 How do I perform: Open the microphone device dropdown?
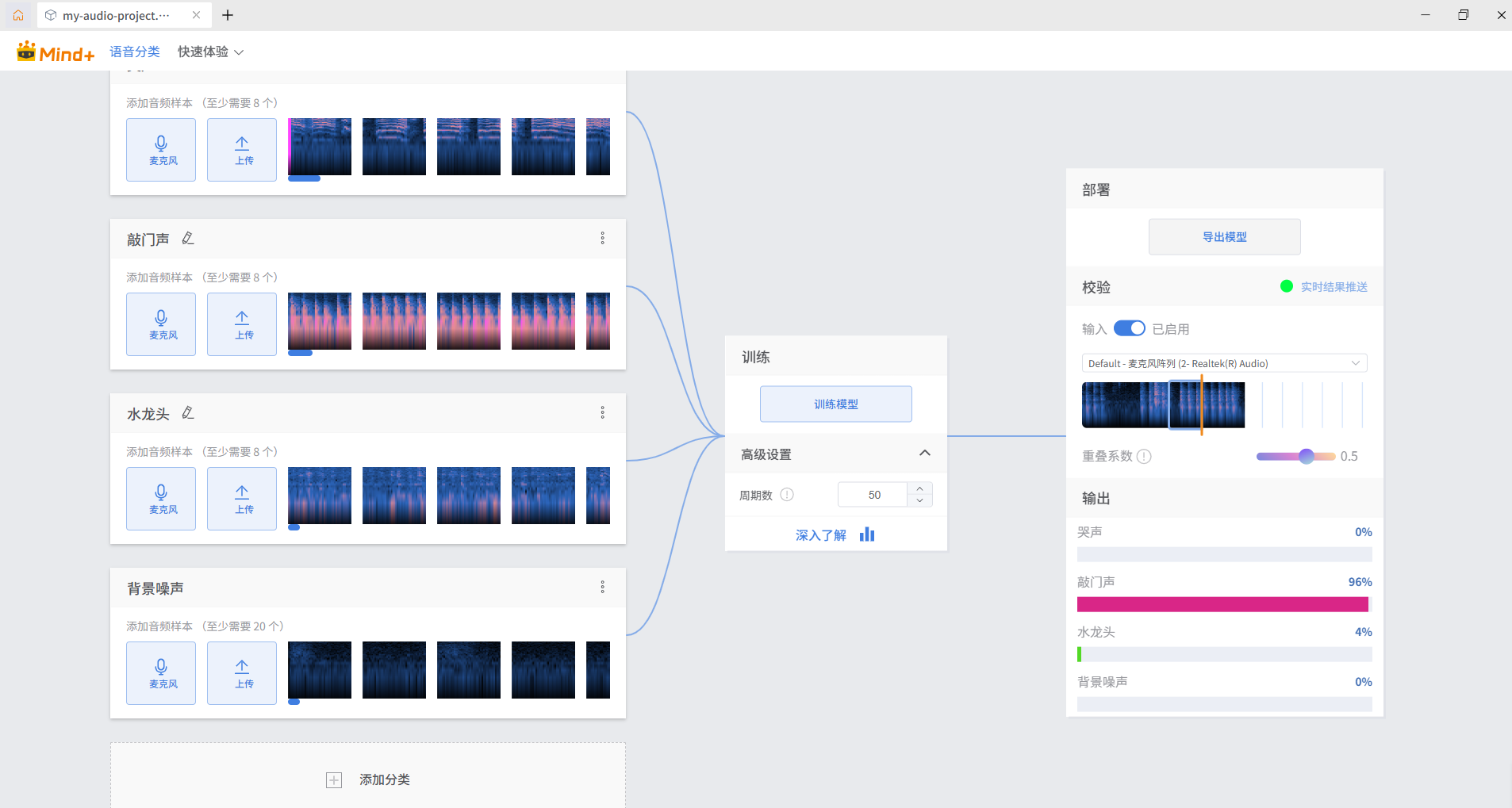pos(1224,363)
